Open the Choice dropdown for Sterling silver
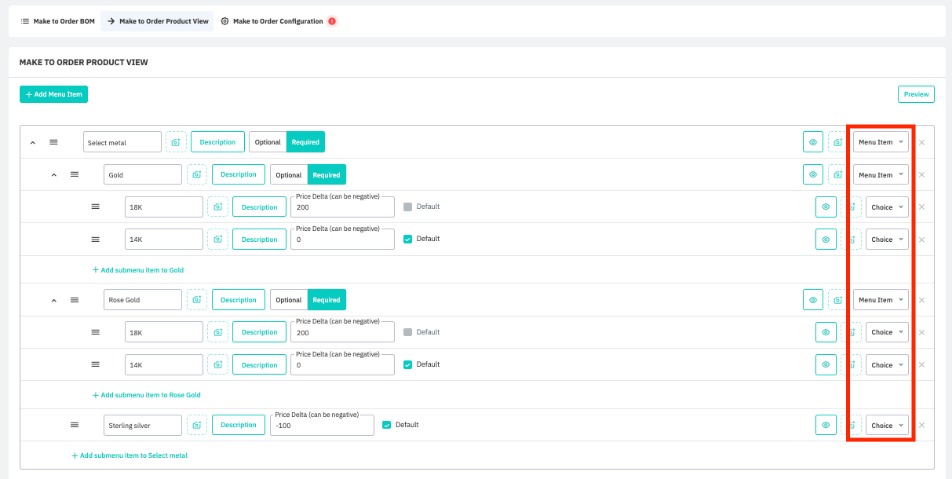 [887, 425]
